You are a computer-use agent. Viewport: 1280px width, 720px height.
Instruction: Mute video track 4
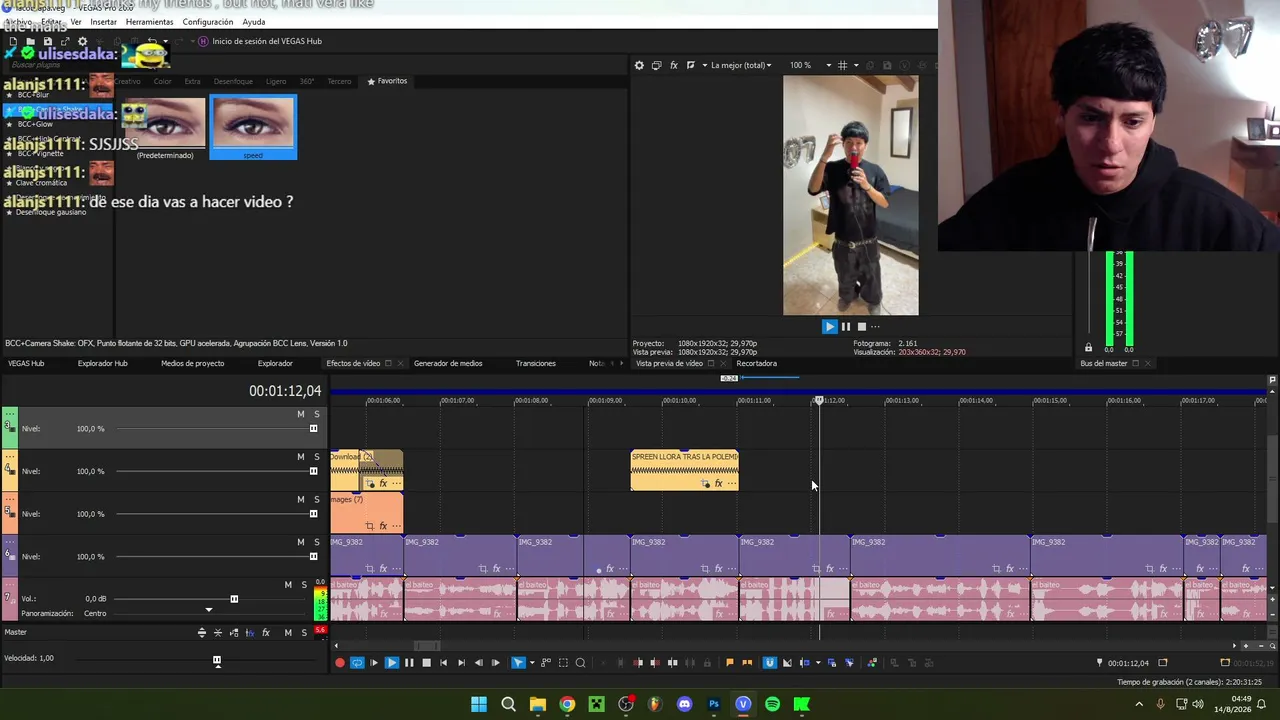point(300,457)
